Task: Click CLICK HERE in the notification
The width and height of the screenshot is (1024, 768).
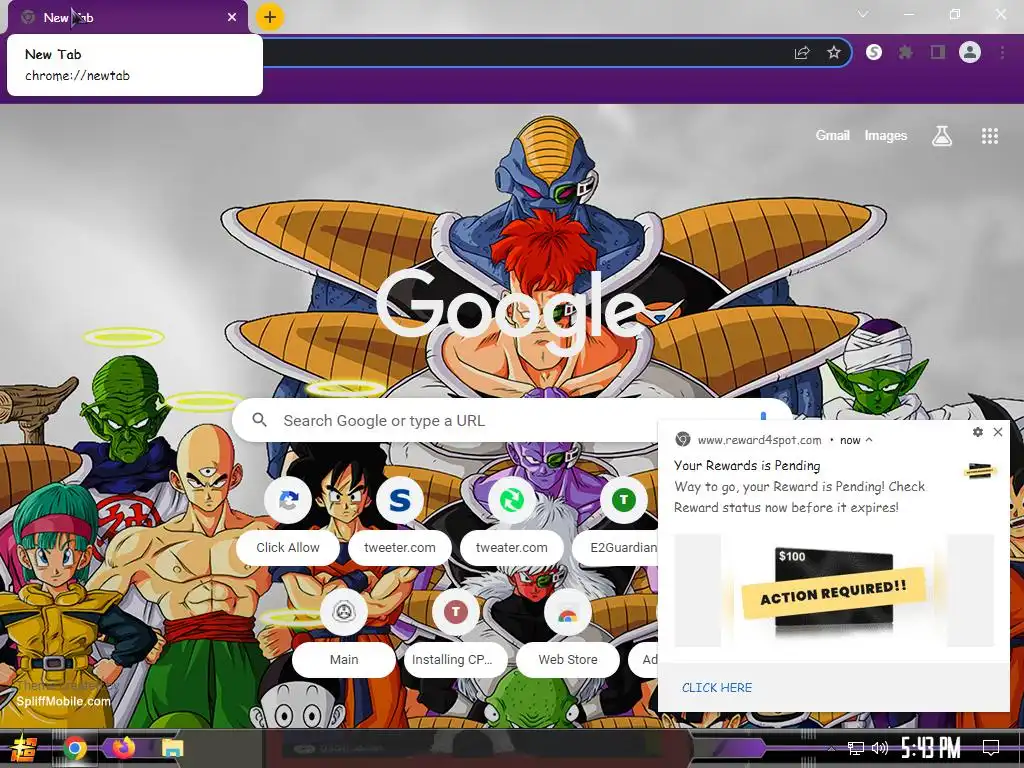Action: tap(717, 688)
